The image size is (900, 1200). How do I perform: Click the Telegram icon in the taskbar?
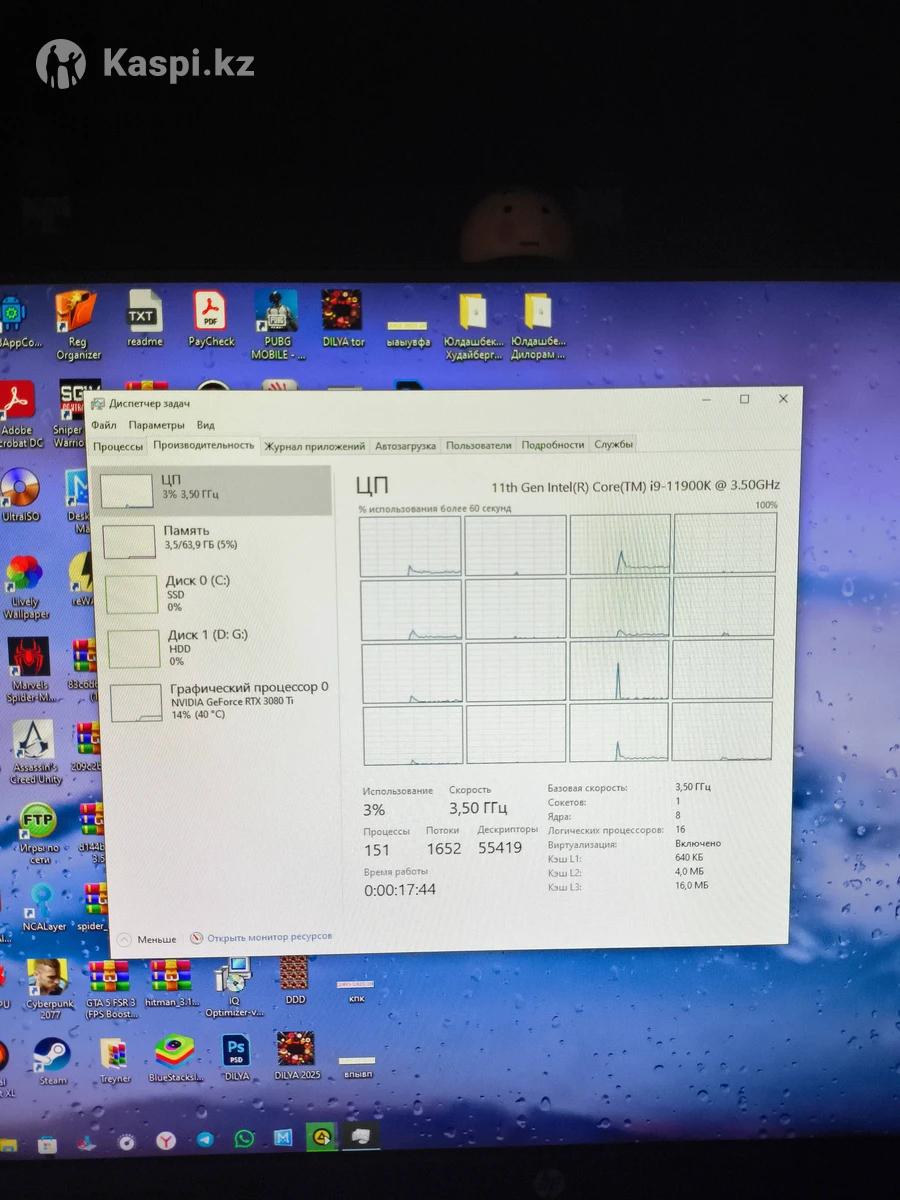coord(204,1139)
